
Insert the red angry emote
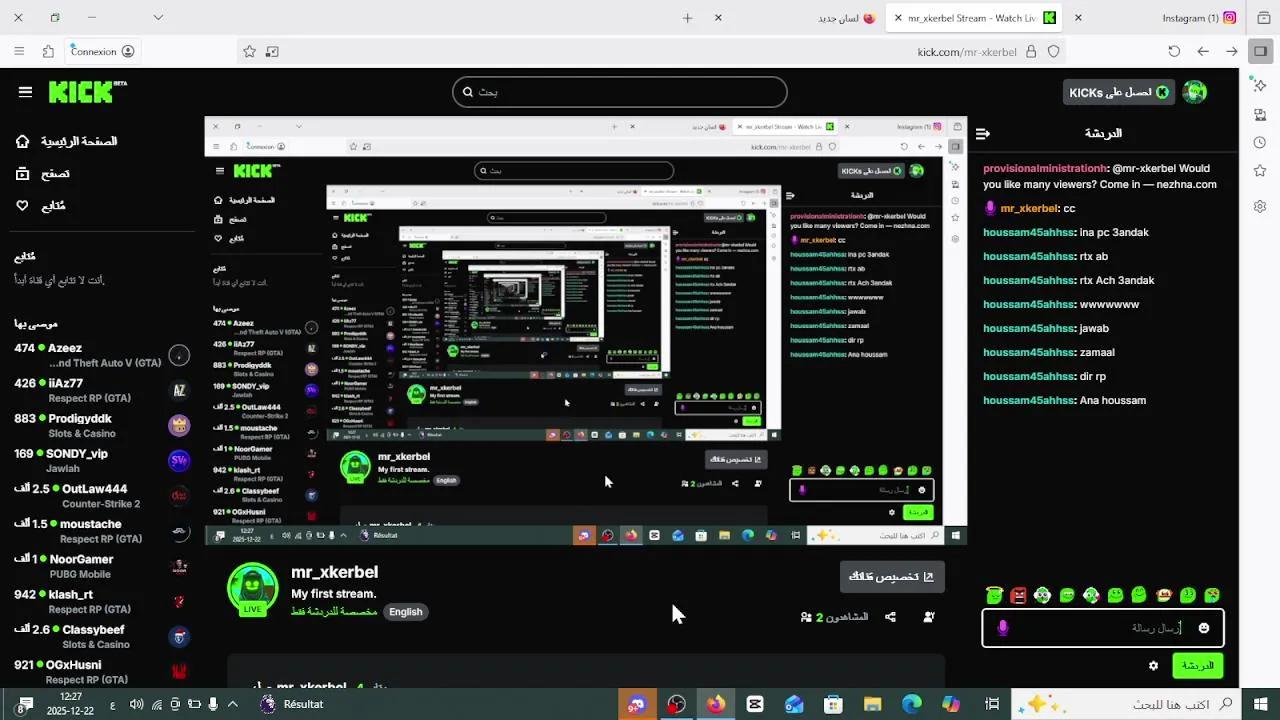[1018, 595]
